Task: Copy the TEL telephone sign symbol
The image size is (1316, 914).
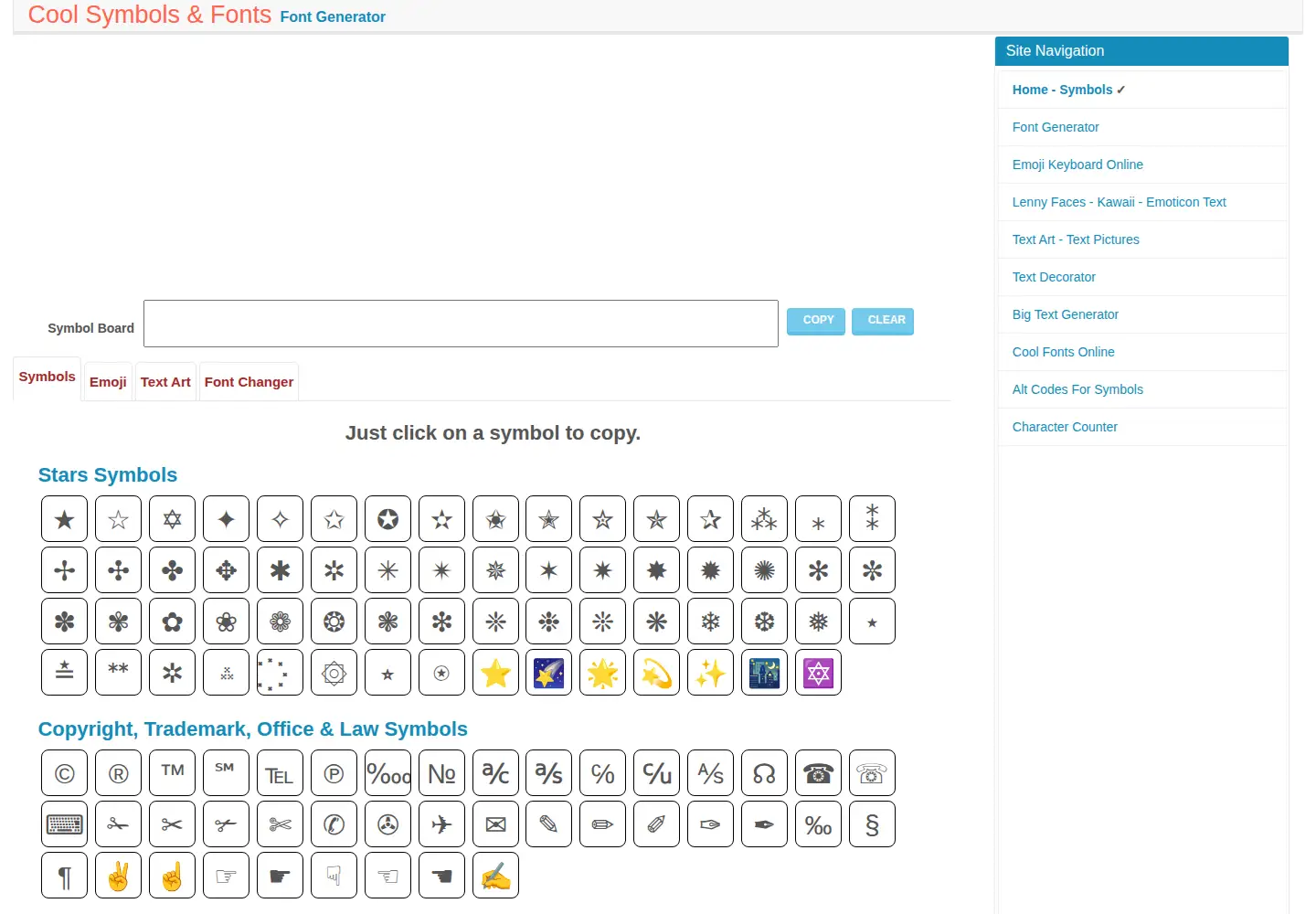Action: [x=280, y=773]
